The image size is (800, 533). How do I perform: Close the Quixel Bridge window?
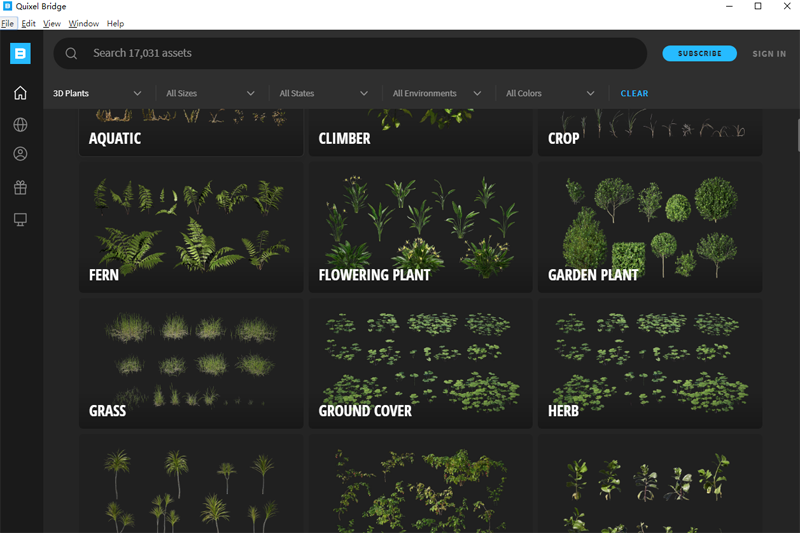787,6
